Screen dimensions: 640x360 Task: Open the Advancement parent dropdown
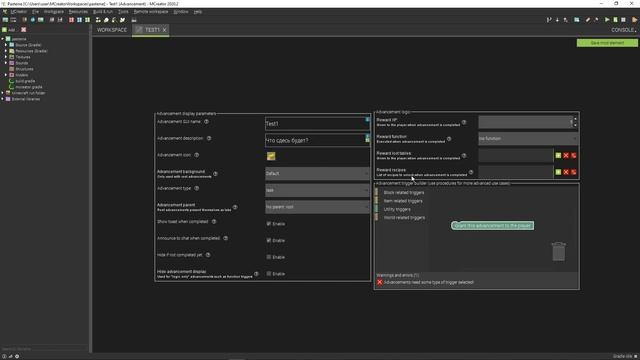coord(318,207)
